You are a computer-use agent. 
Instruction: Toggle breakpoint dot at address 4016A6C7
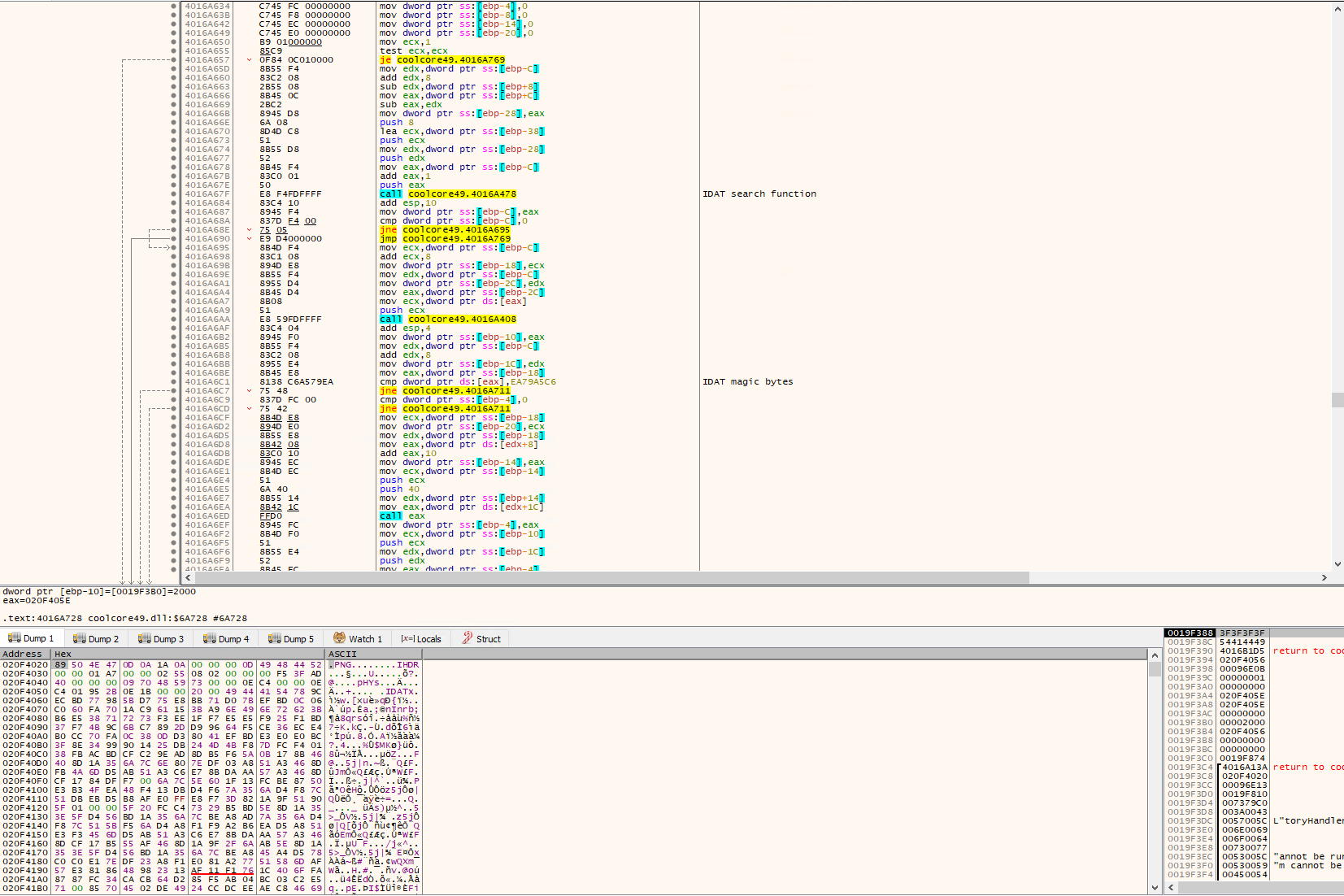[x=173, y=390]
